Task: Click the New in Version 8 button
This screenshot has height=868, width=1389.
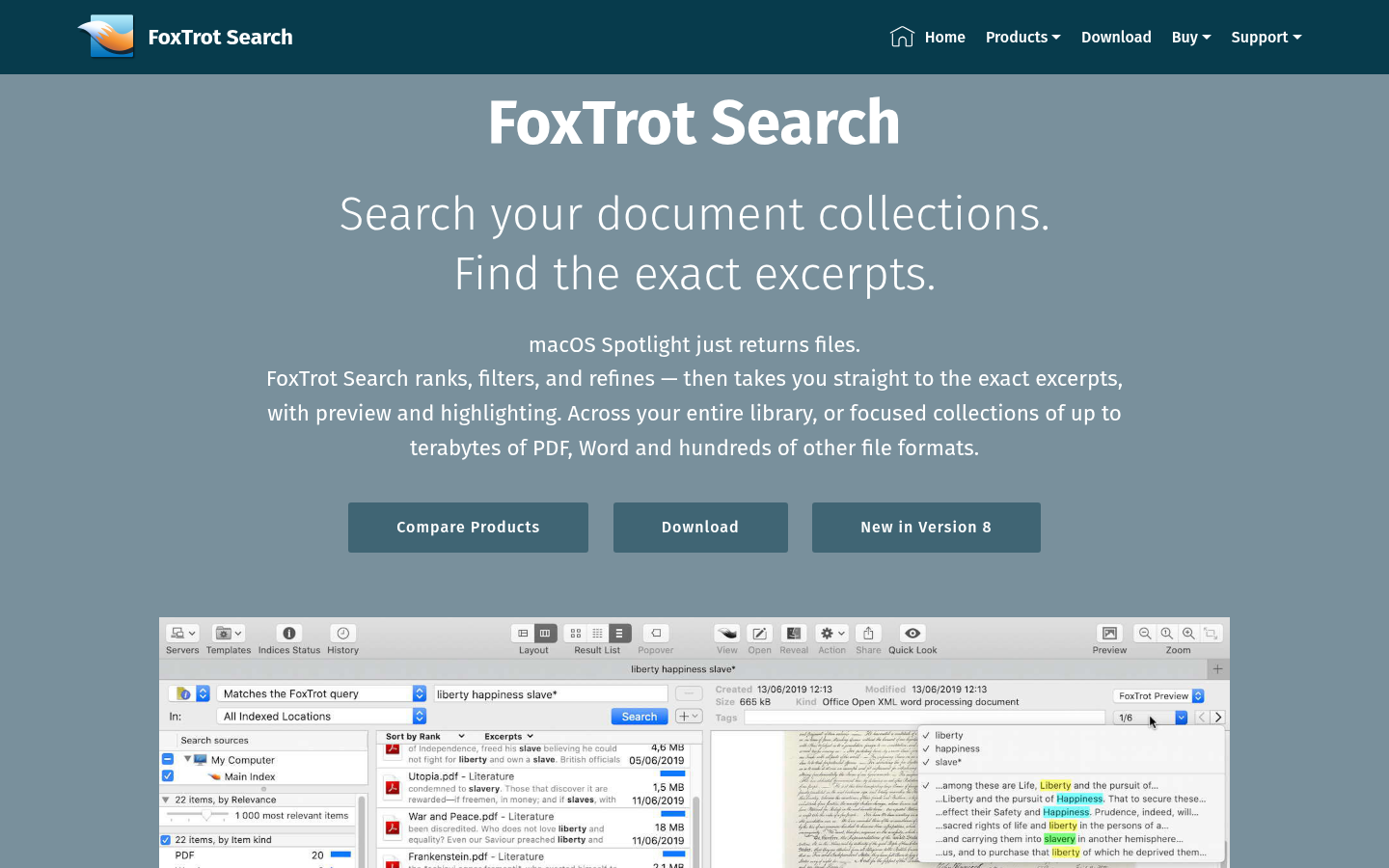Action: (926, 528)
